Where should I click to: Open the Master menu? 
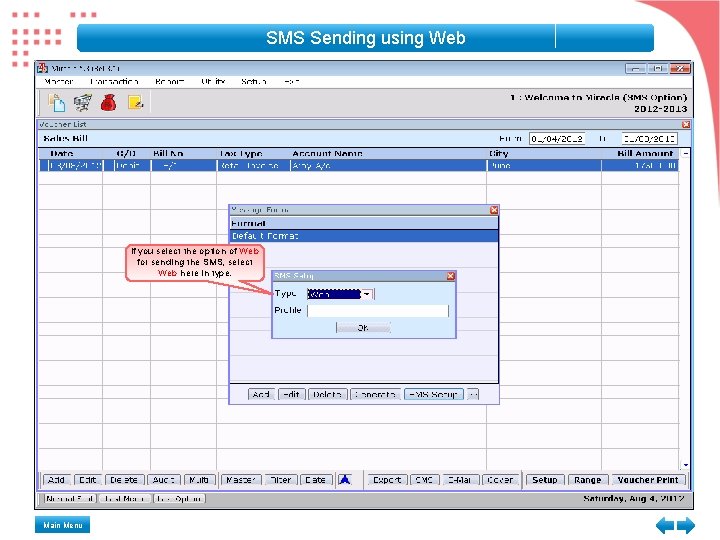59,81
